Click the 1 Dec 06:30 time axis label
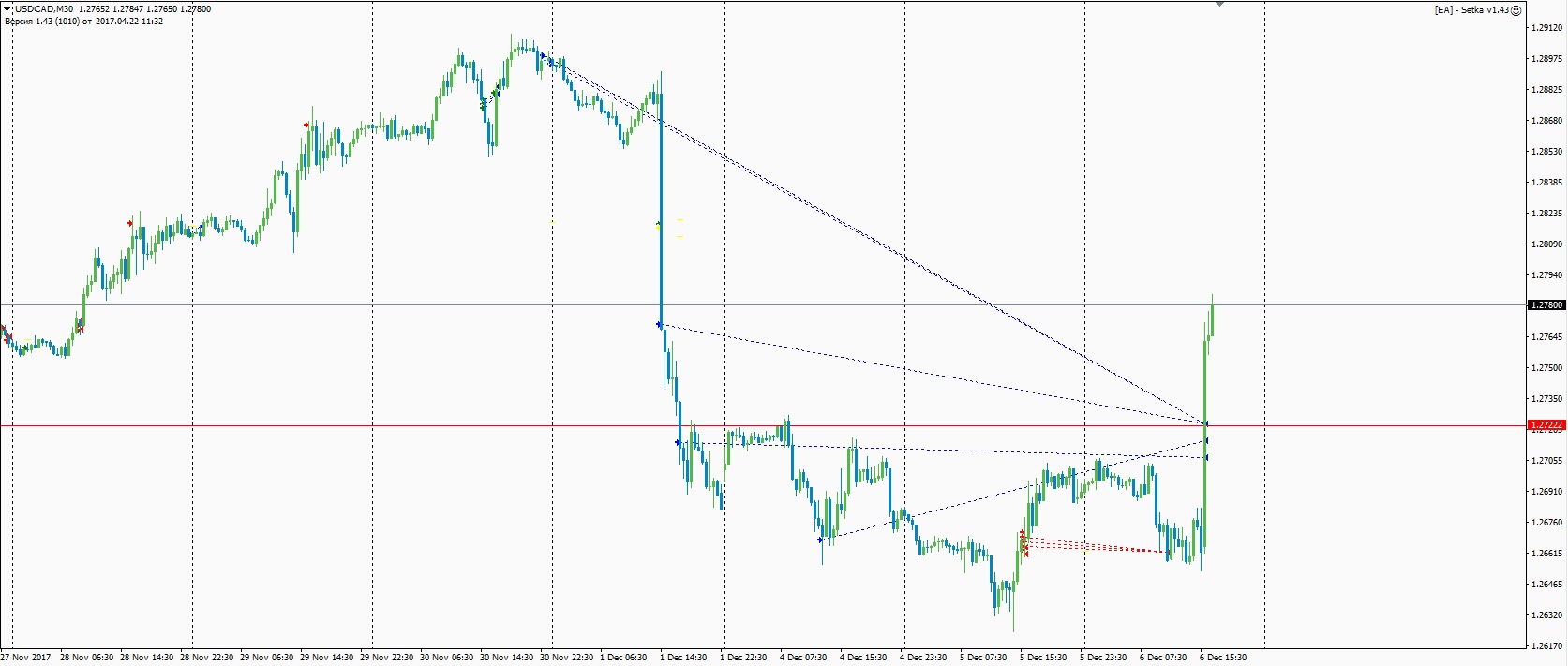 click(x=624, y=658)
